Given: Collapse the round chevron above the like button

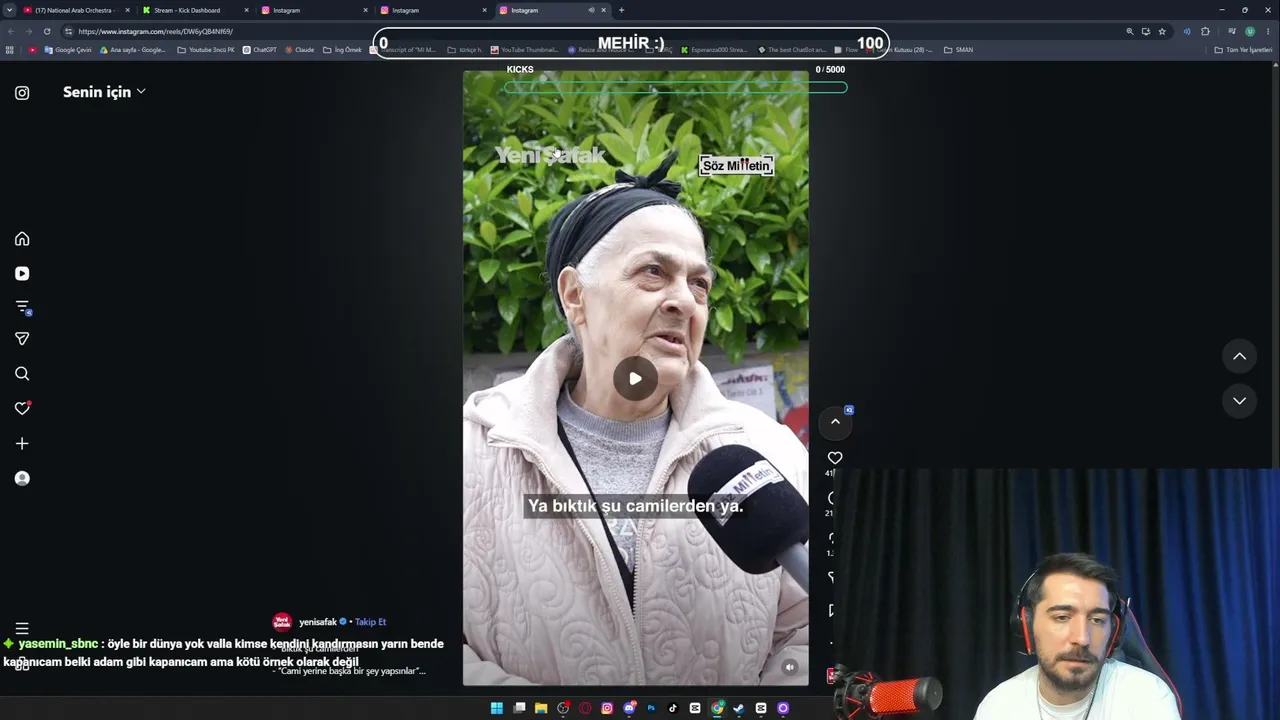Looking at the screenshot, I should pos(835,422).
